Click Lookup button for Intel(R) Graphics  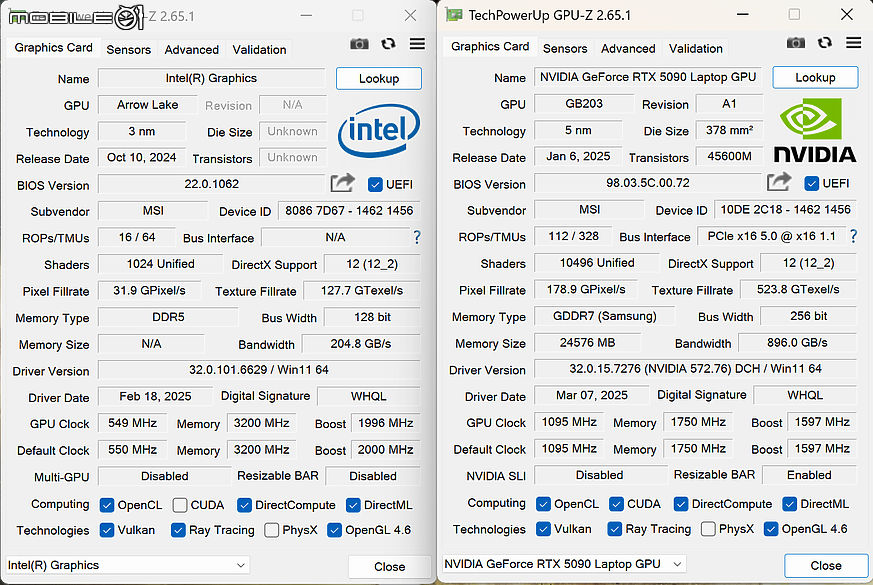tap(379, 78)
